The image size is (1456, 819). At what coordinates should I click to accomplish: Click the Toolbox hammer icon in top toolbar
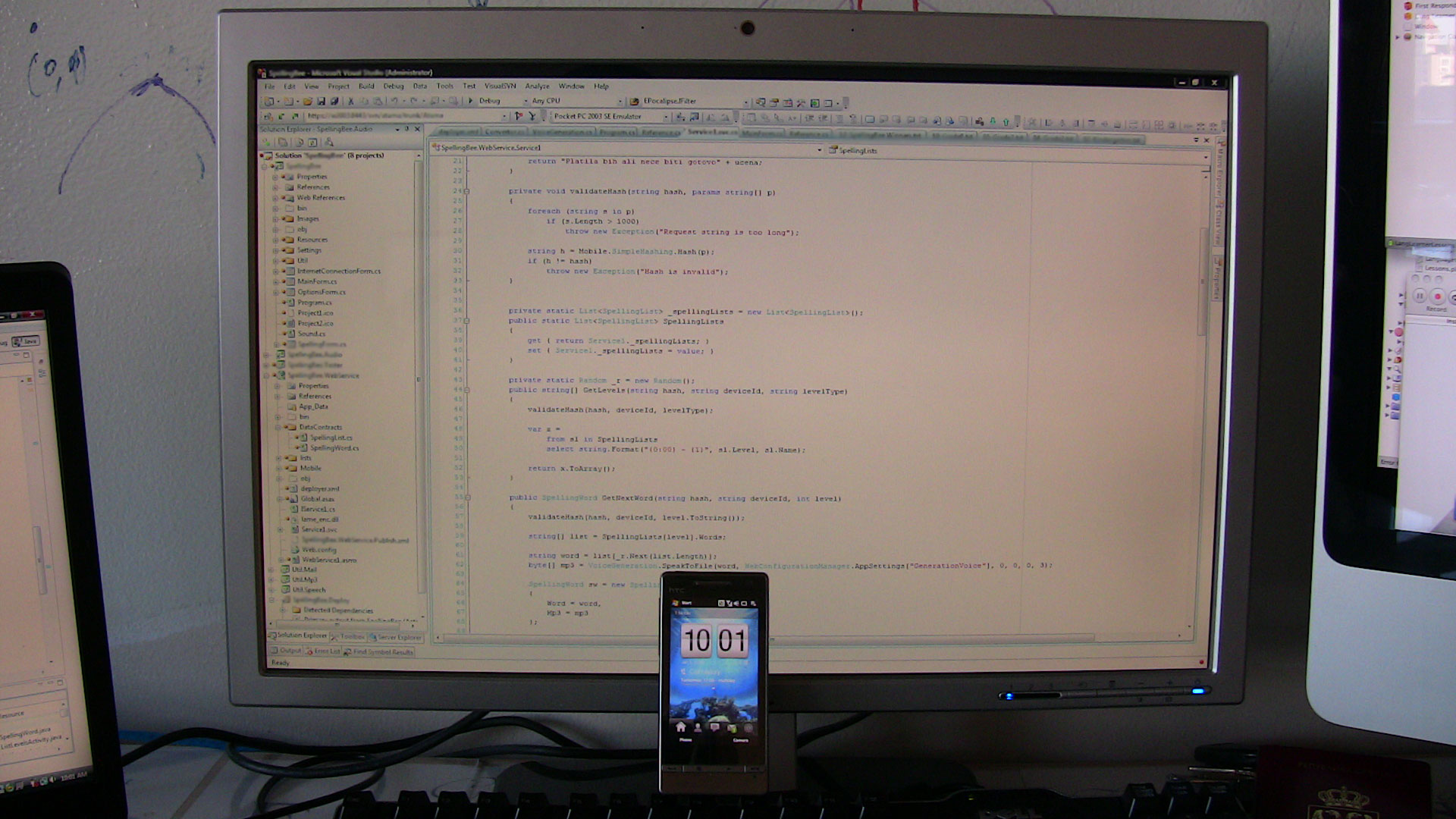801,102
